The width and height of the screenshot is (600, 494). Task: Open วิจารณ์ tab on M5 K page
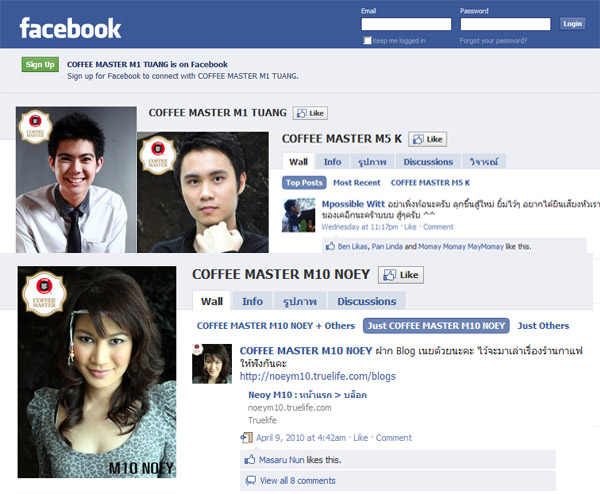tap(484, 162)
